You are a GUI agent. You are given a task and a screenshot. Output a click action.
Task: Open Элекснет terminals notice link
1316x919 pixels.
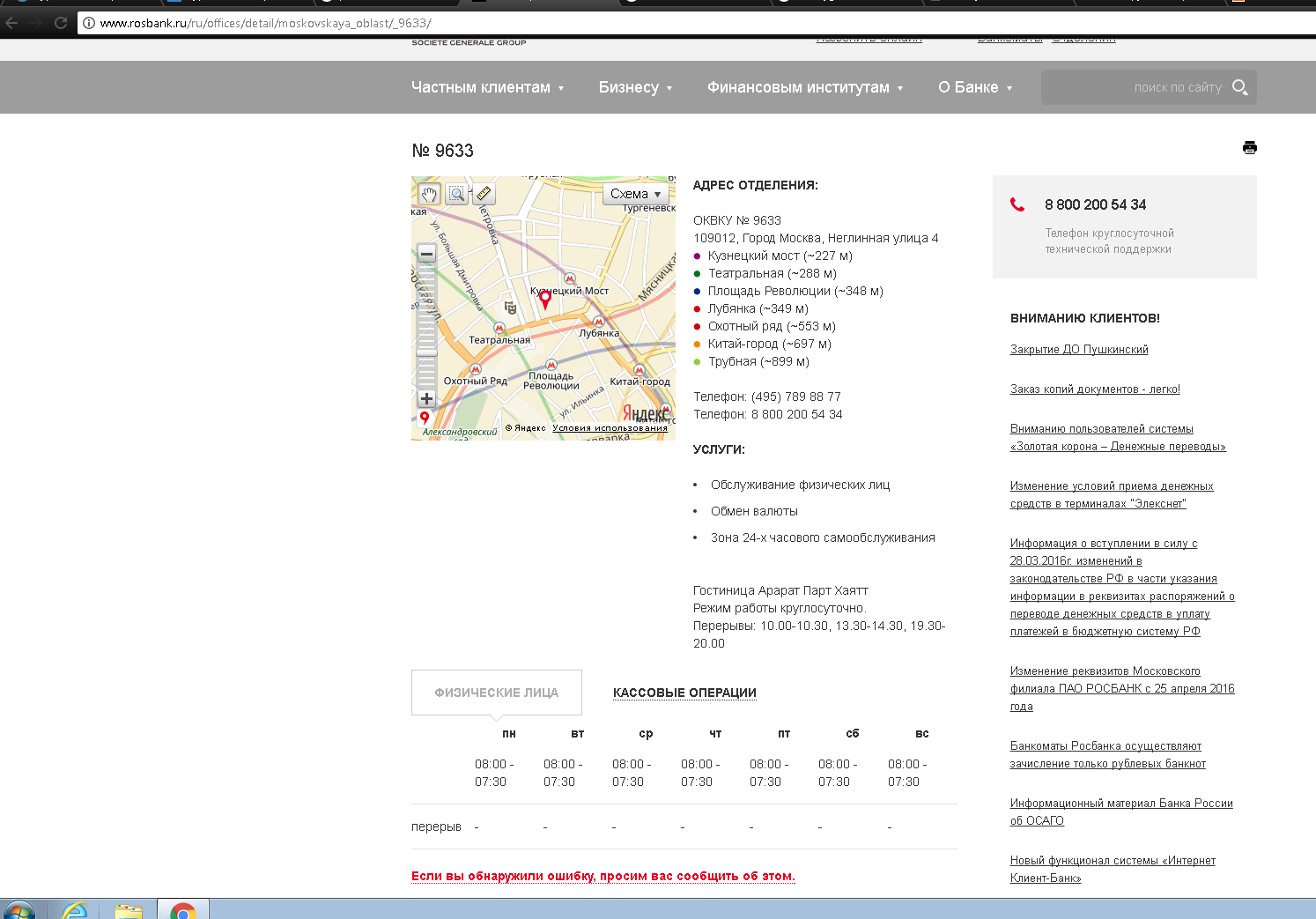(1112, 495)
